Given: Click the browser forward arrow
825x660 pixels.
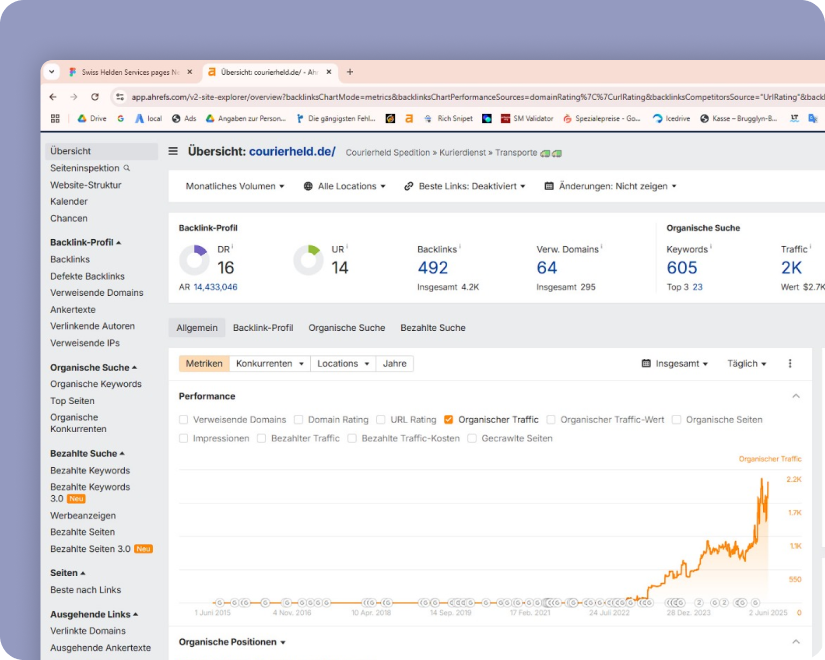Looking at the screenshot, I should (x=74, y=97).
